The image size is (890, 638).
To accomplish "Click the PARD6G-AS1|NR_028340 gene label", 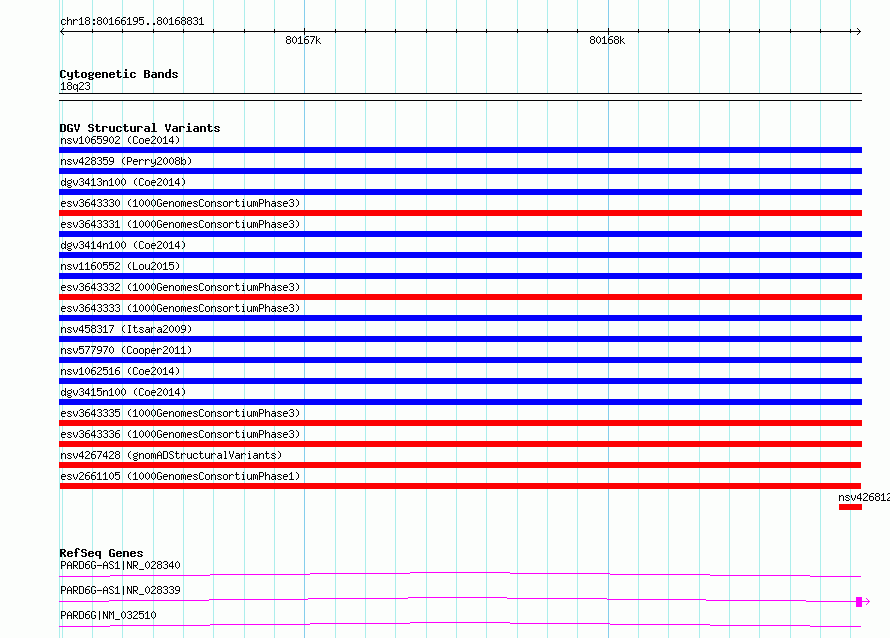I will [120, 565].
